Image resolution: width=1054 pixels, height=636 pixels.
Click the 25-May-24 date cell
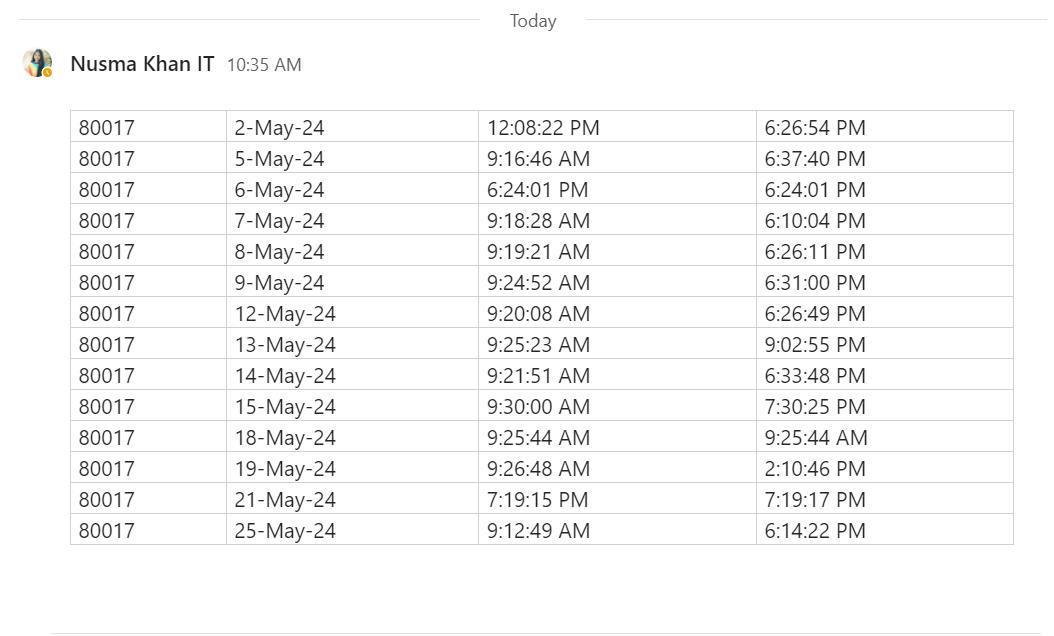(x=352, y=529)
